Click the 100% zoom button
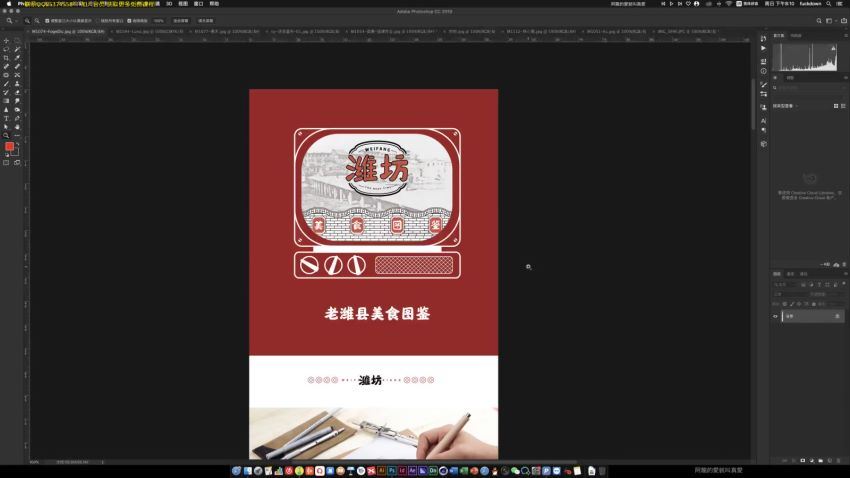 (x=158, y=21)
